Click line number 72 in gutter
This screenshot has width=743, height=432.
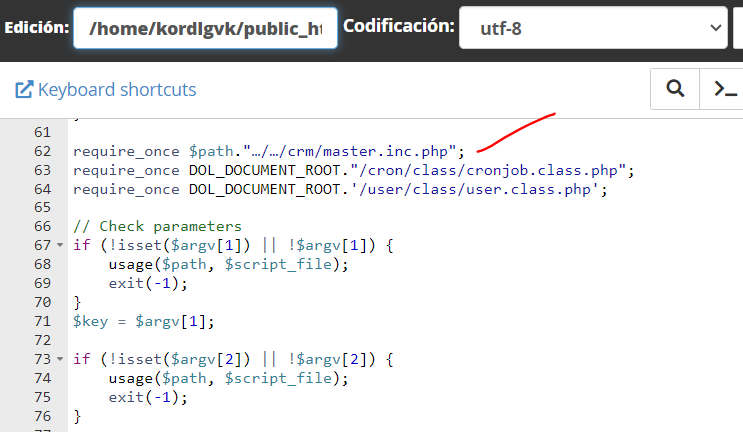(x=42, y=340)
